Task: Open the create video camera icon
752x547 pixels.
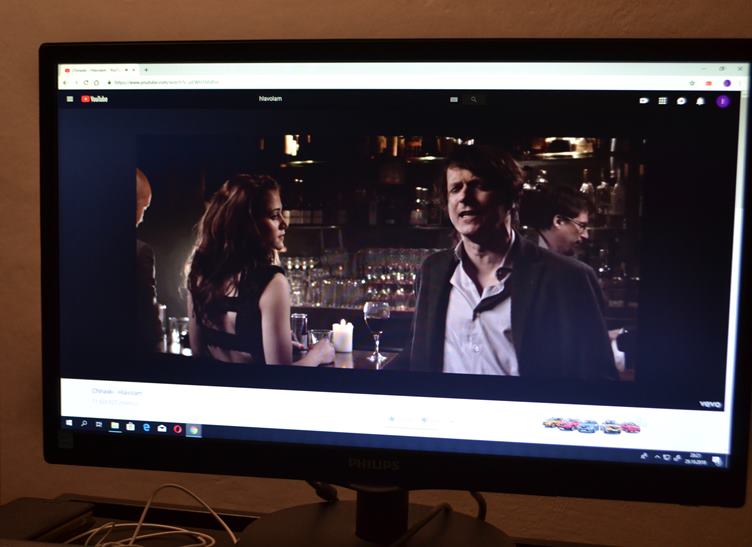Action: 644,101
